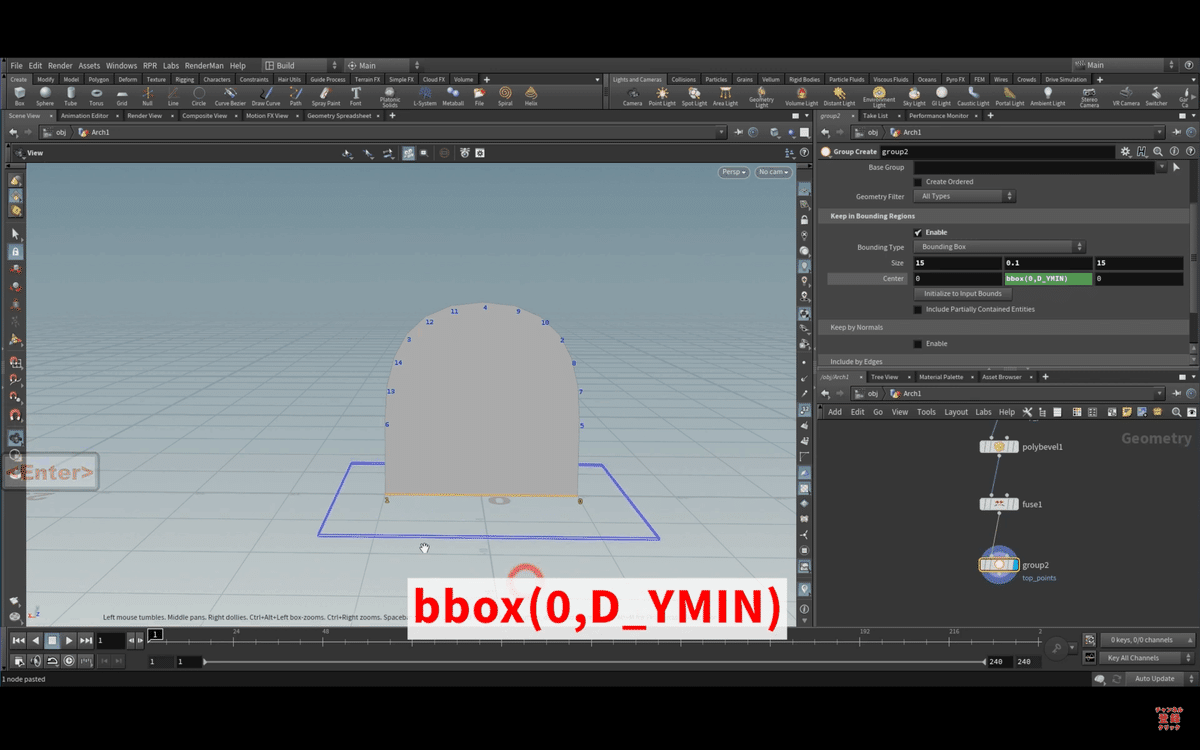Click the play forward button
This screenshot has width=1200, height=750.
(69, 640)
